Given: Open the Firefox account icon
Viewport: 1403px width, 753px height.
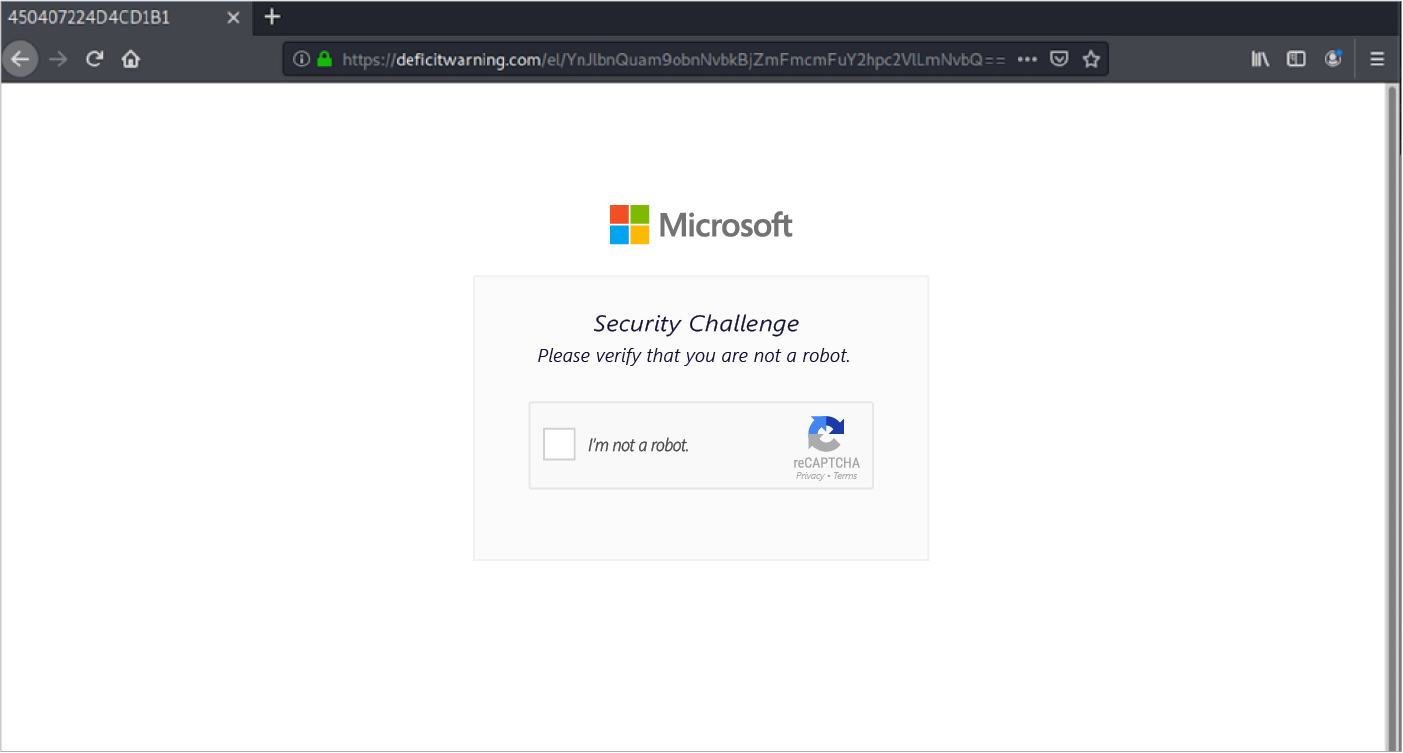Looking at the screenshot, I should pos(1333,59).
